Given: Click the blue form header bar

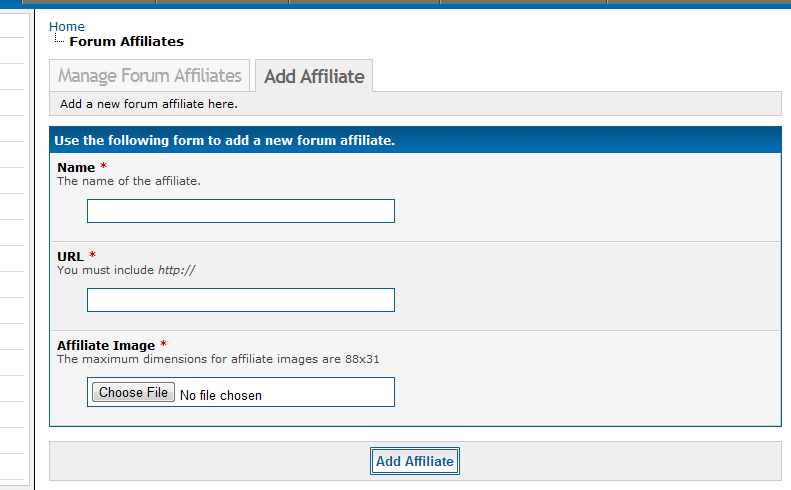Looking at the screenshot, I should (x=414, y=140).
